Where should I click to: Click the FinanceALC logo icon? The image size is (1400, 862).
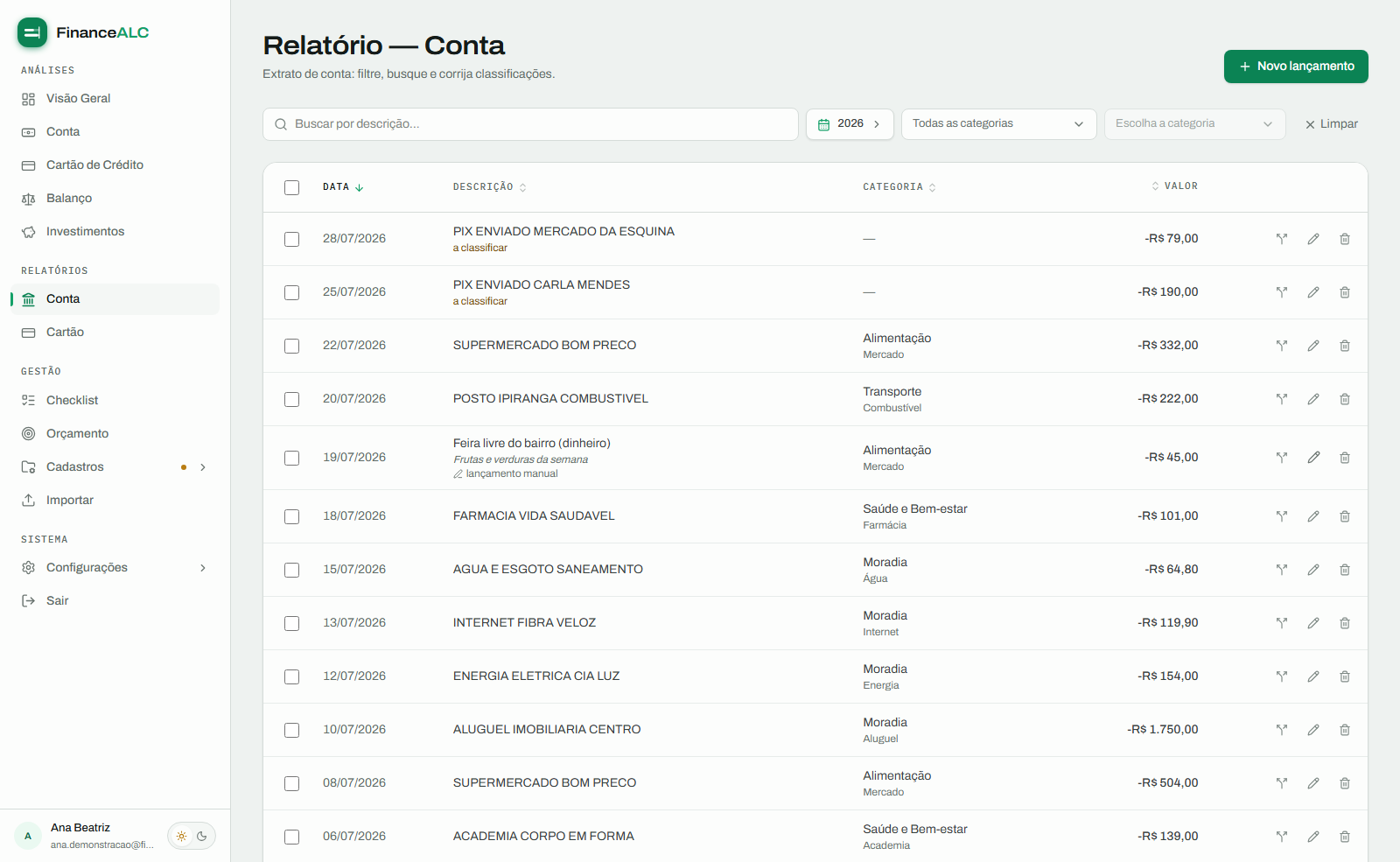coord(32,32)
